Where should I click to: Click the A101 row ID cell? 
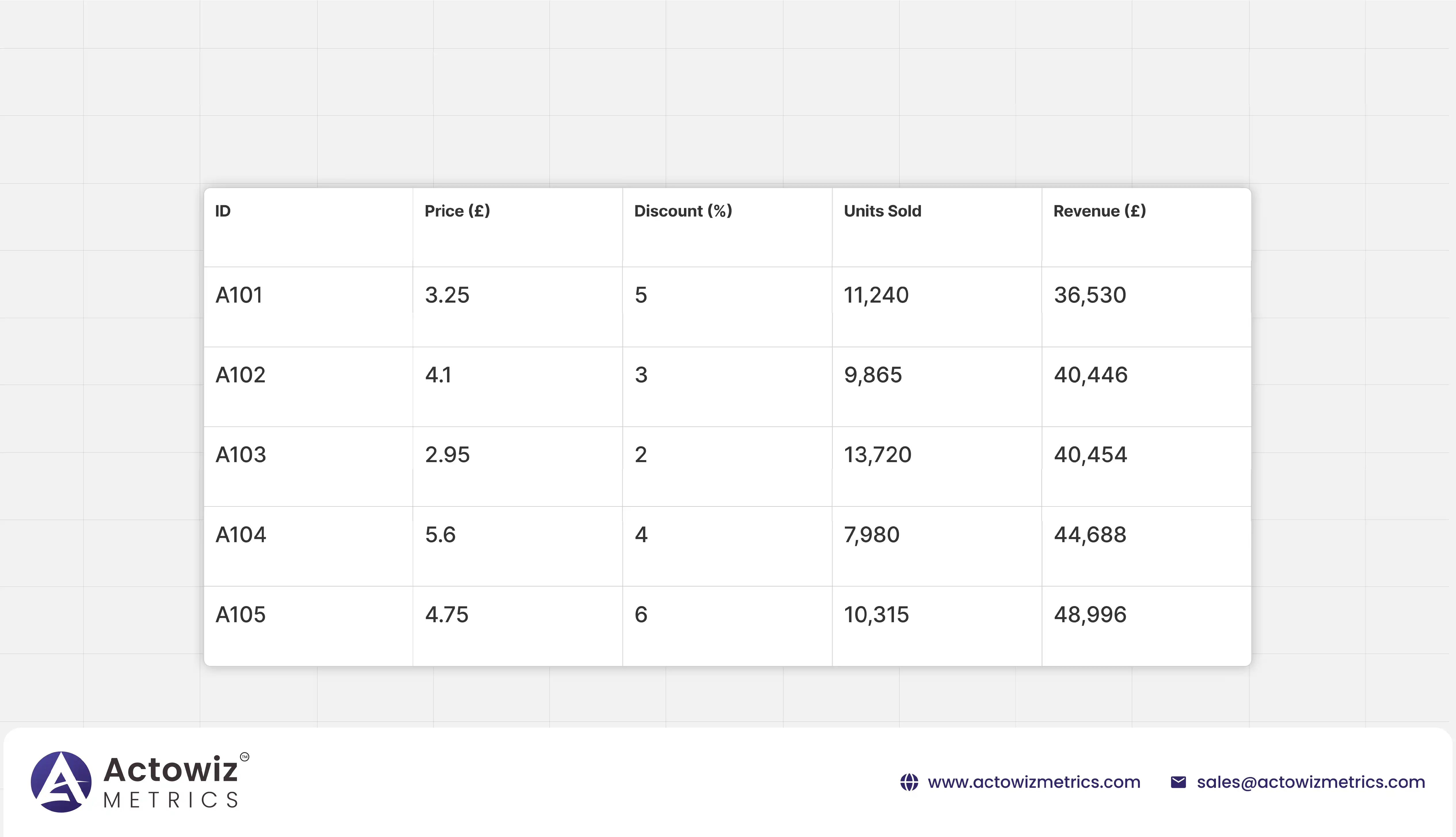pyautogui.click(x=239, y=295)
